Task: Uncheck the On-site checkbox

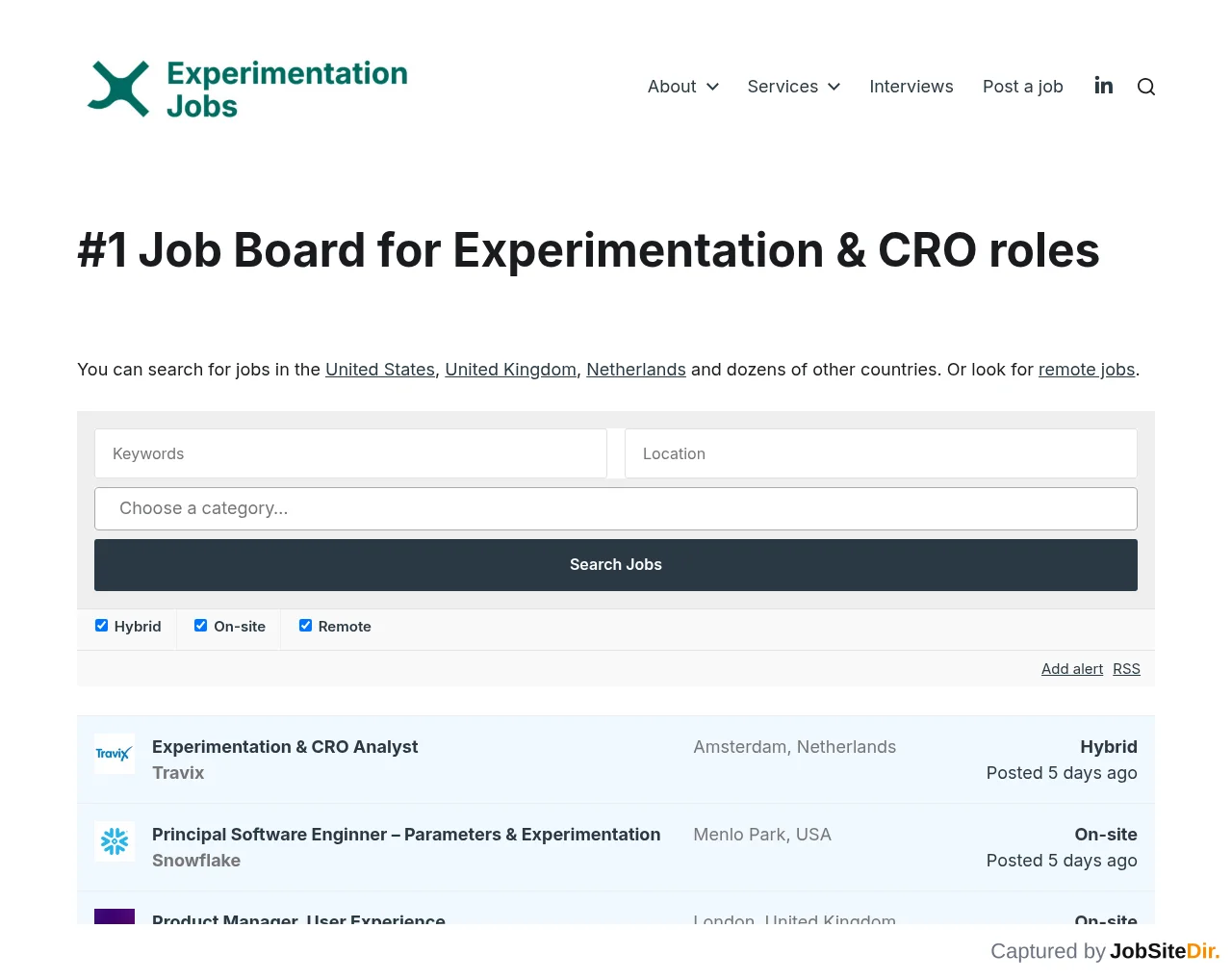Action: pos(200,626)
